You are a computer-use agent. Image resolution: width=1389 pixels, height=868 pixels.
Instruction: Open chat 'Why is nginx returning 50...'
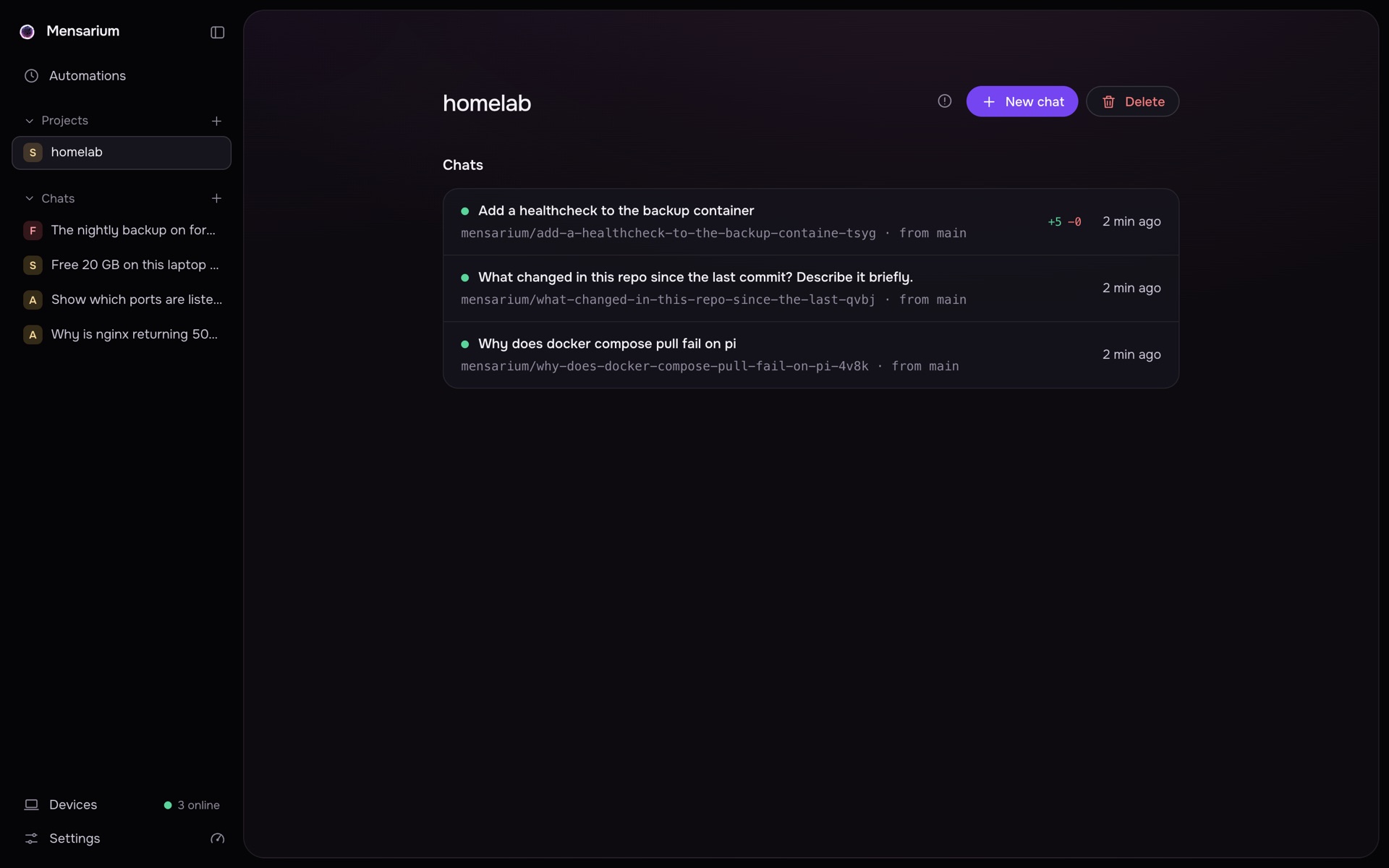122,335
